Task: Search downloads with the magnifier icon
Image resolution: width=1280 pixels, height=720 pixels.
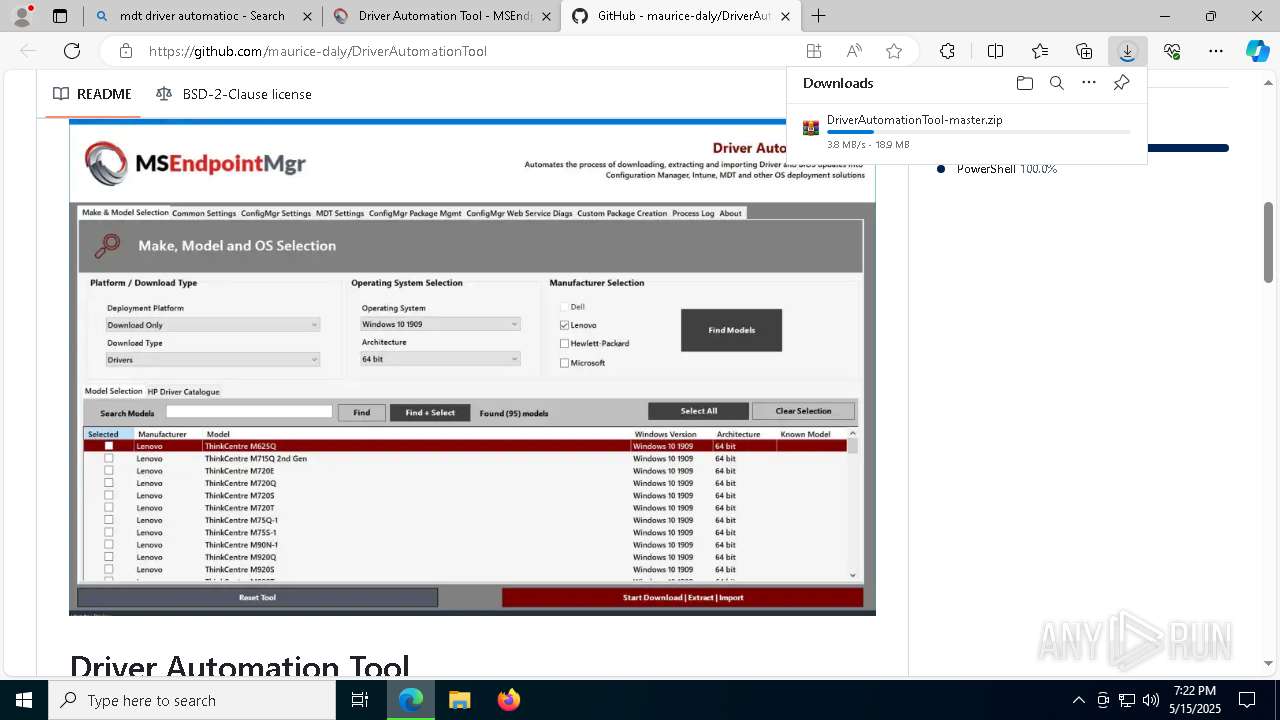Action: click(x=1057, y=83)
